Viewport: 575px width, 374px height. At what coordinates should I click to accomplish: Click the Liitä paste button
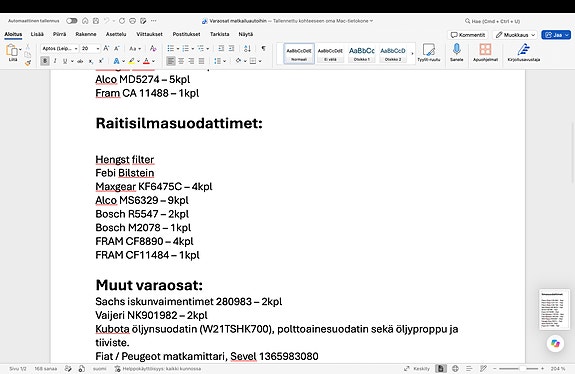(x=13, y=53)
